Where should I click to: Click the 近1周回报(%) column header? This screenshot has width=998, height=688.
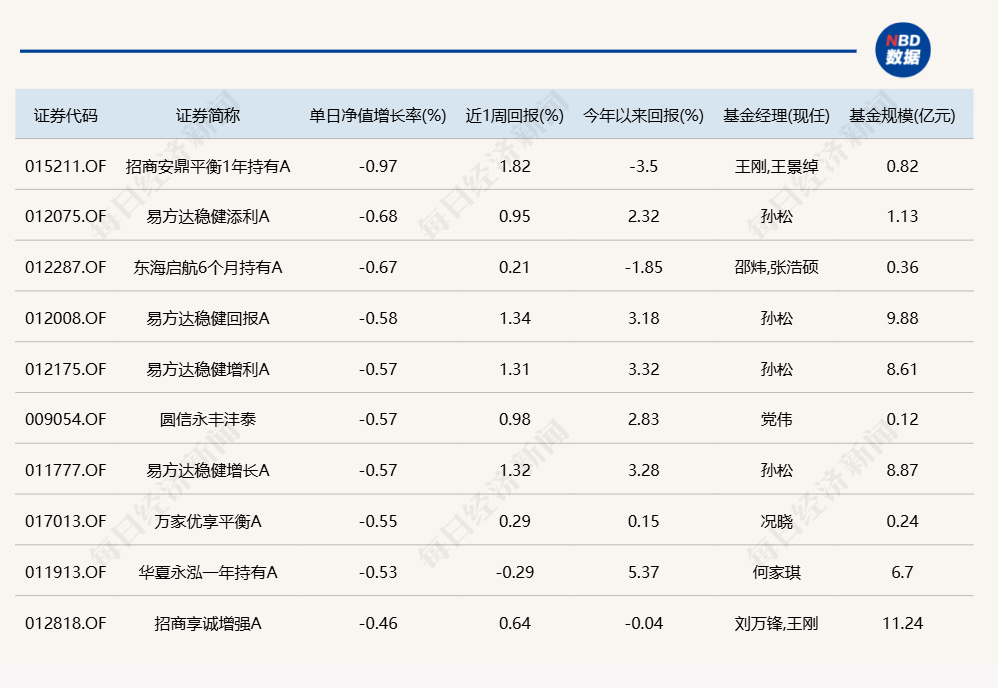515,115
